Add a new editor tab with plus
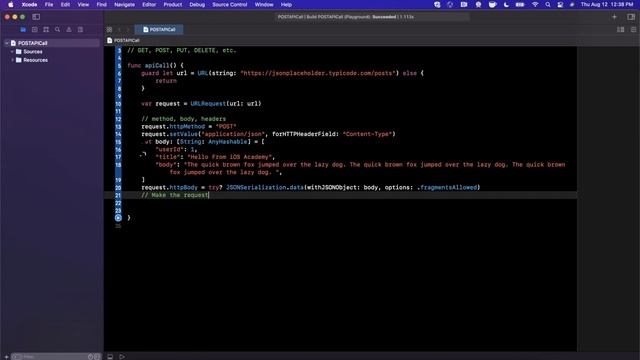640x360 pixels. coord(614,17)
